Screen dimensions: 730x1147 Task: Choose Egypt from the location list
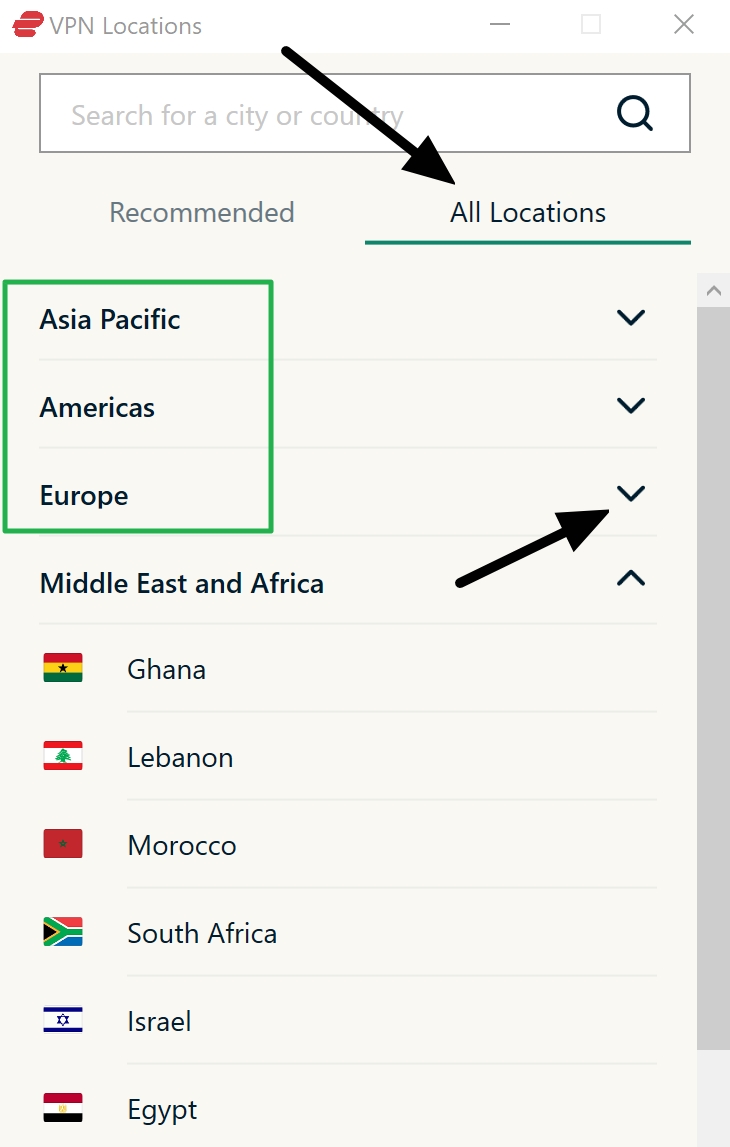(x=162, y=1109)
